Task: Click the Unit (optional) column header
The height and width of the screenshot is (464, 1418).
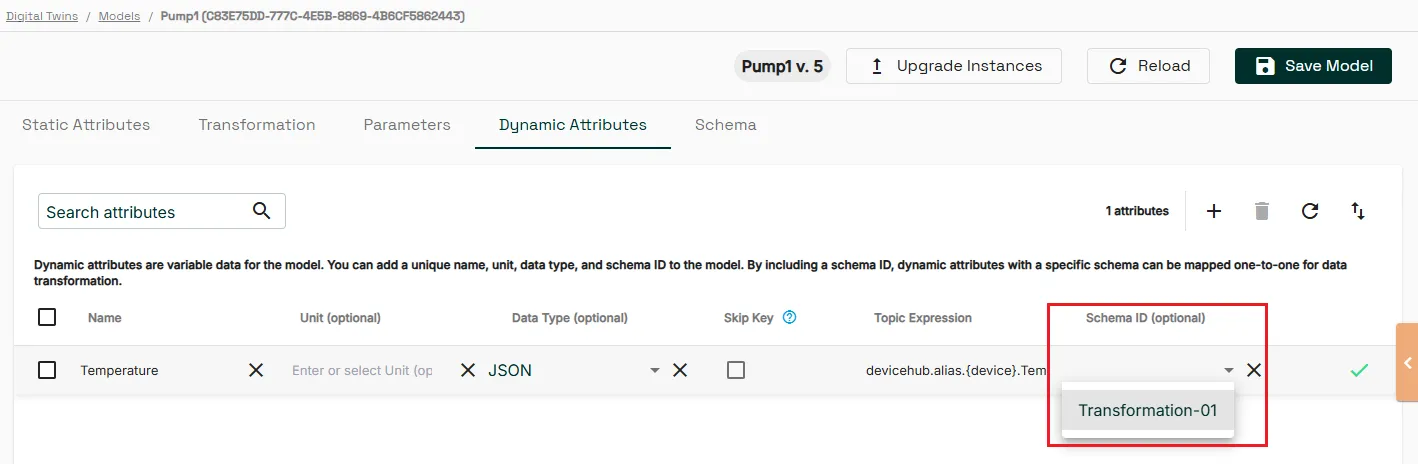Action: 340,318
